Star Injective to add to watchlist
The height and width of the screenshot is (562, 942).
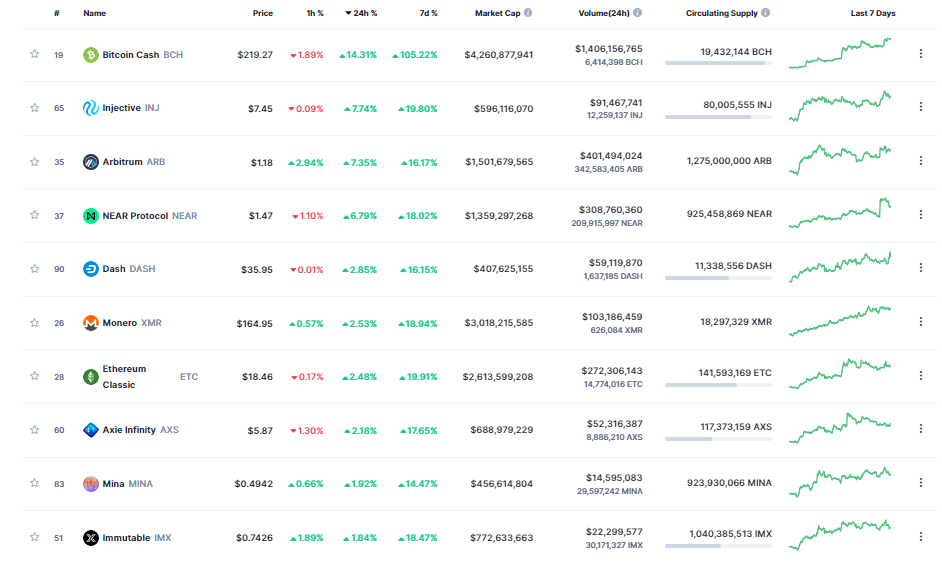35,108
